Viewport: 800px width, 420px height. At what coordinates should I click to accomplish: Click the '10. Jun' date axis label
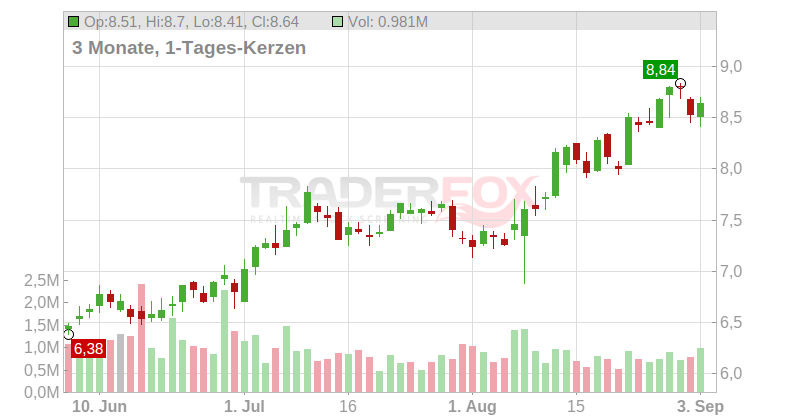point(99,407)
